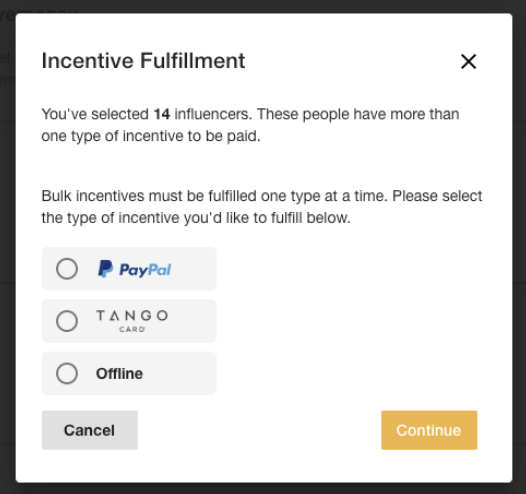Click the bold 14 influencer count
Screen dimensions: 526x494
click(162, 114)
